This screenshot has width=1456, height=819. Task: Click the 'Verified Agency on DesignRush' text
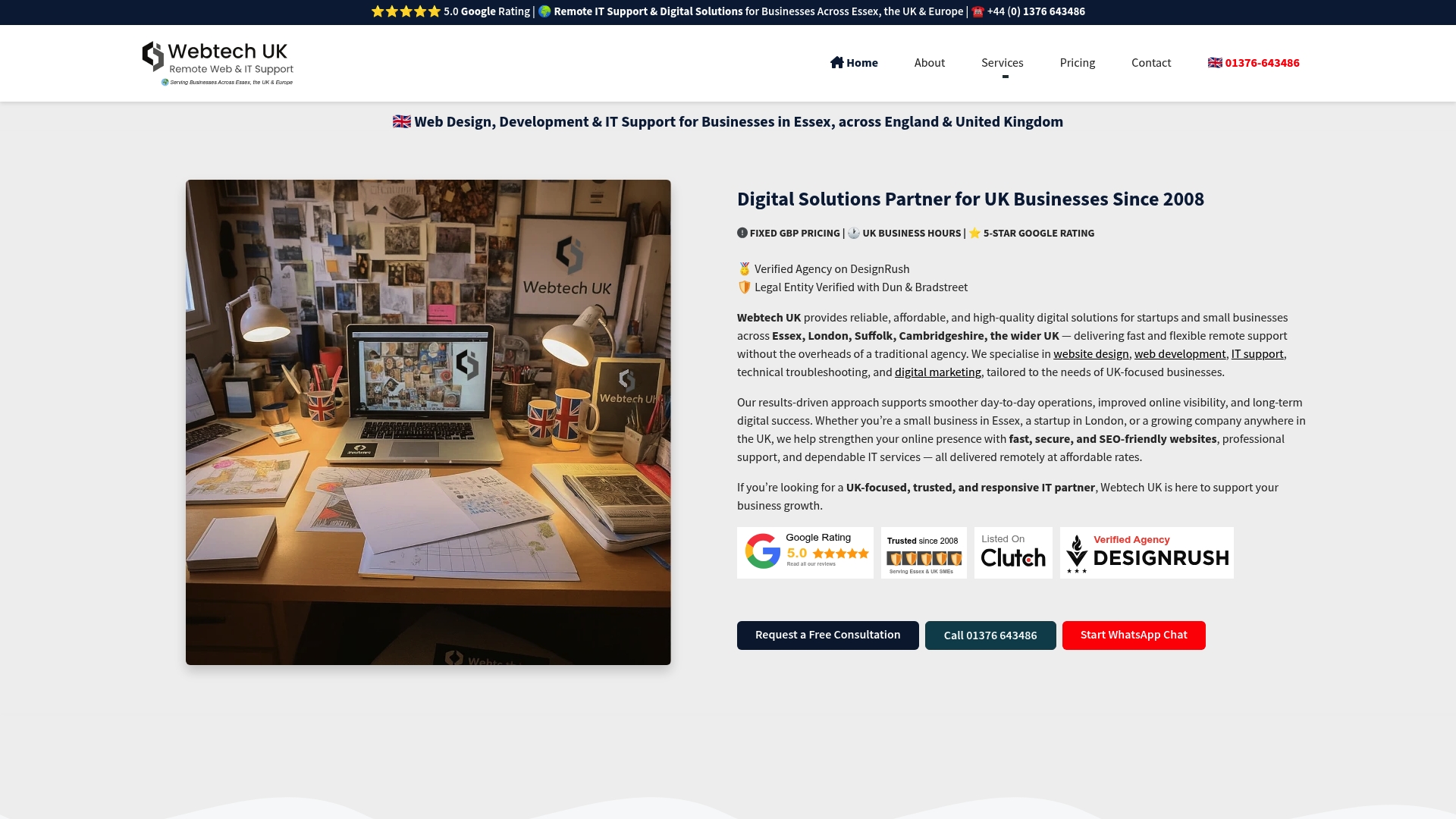[x=832, y=269]
